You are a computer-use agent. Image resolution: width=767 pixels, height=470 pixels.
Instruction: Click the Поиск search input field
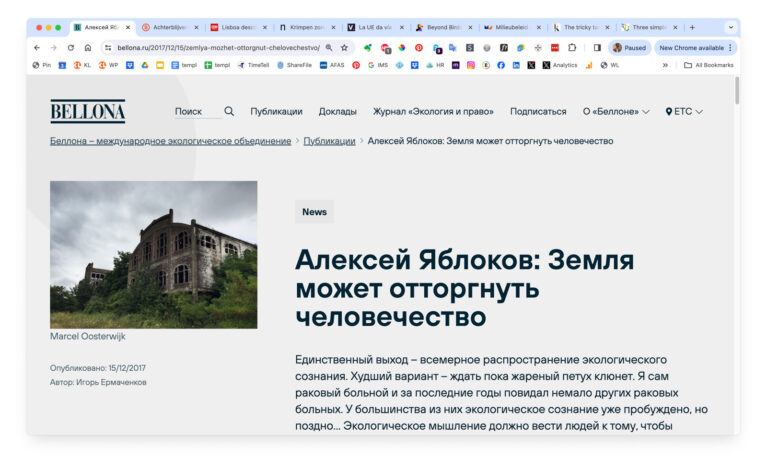[x=196, y=112]
